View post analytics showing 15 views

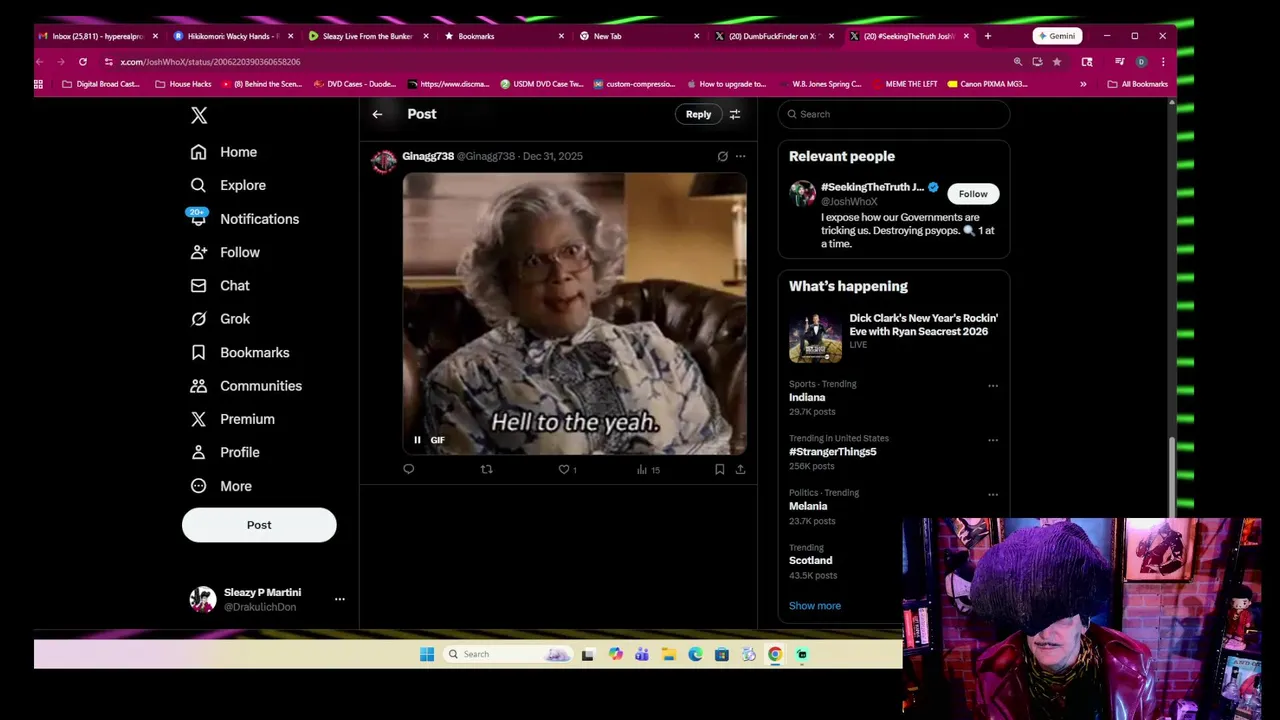pos(648,469)
